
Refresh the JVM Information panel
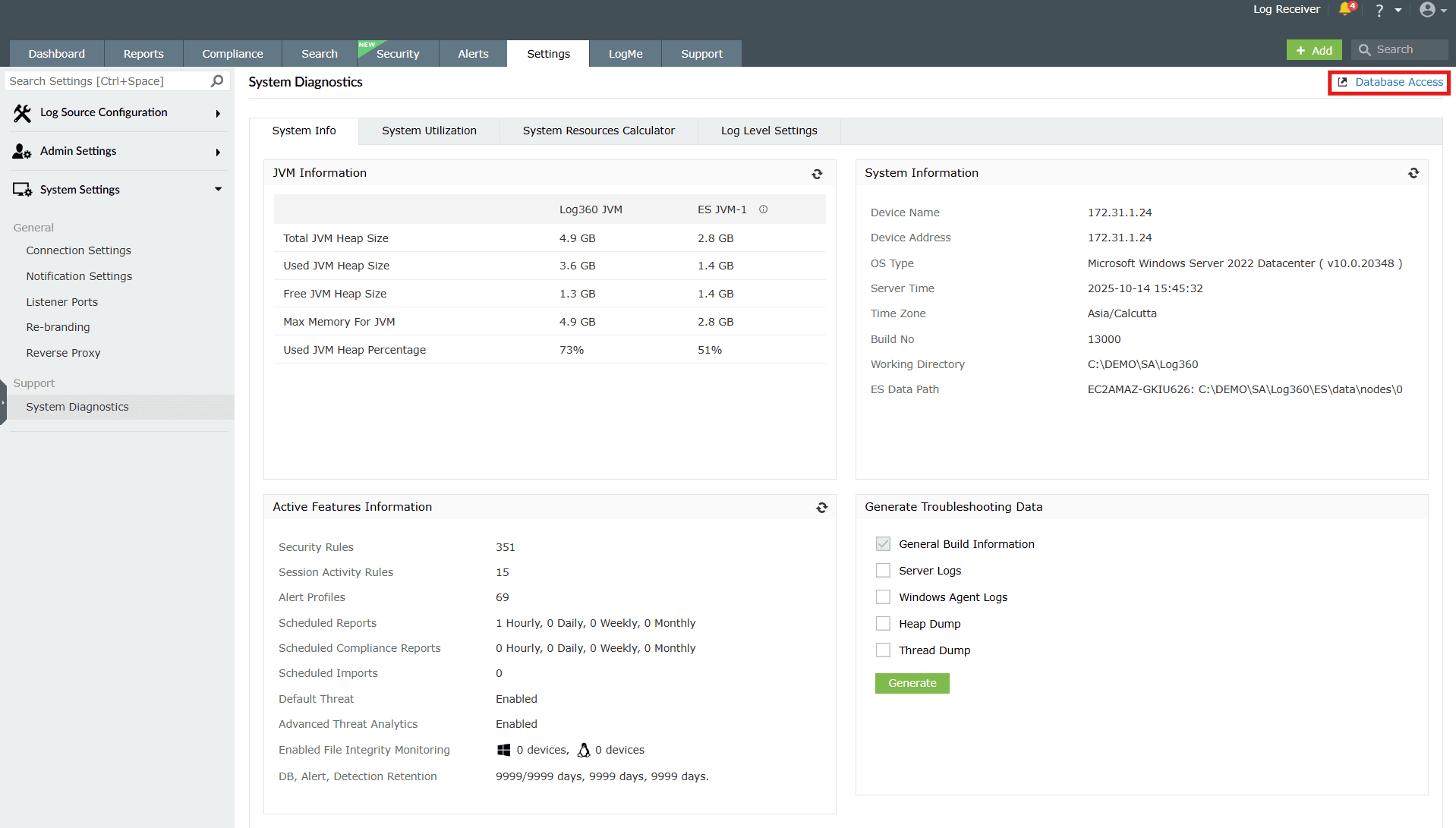pos(818,173)
